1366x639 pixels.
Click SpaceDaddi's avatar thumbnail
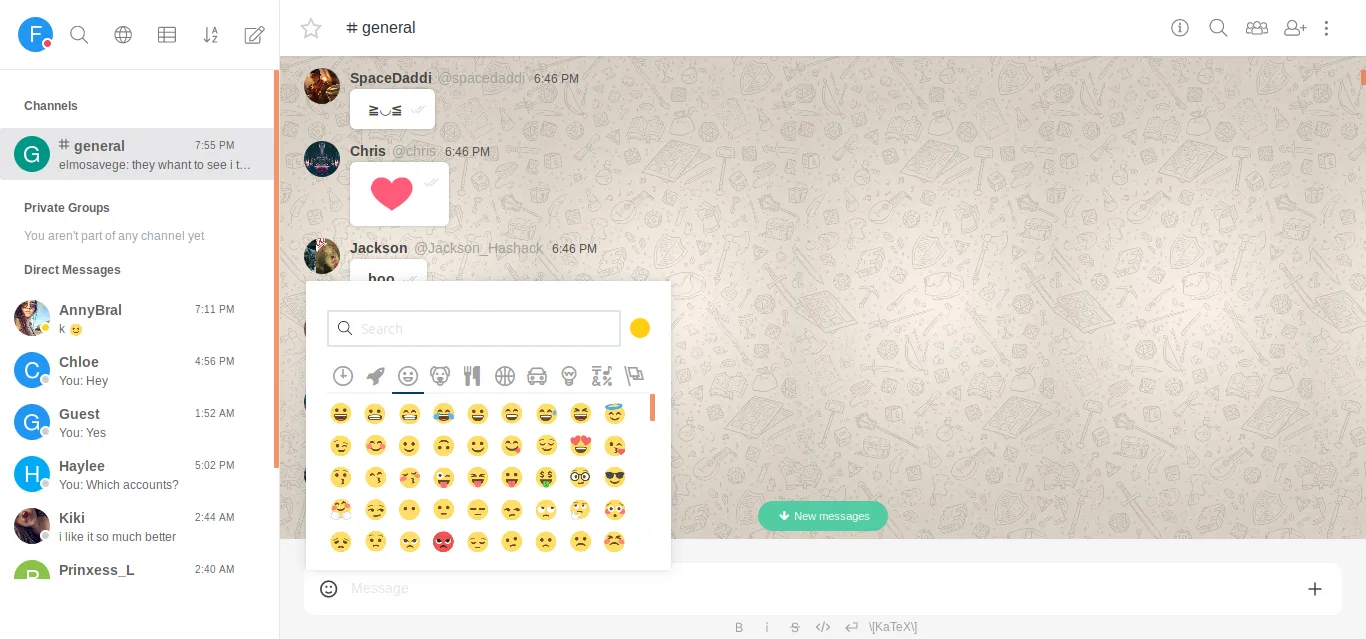pos(322,86)
